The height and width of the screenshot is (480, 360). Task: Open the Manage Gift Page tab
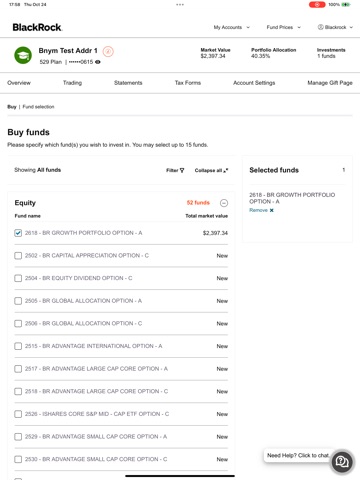pyautogui.click(x=330, y=83)
